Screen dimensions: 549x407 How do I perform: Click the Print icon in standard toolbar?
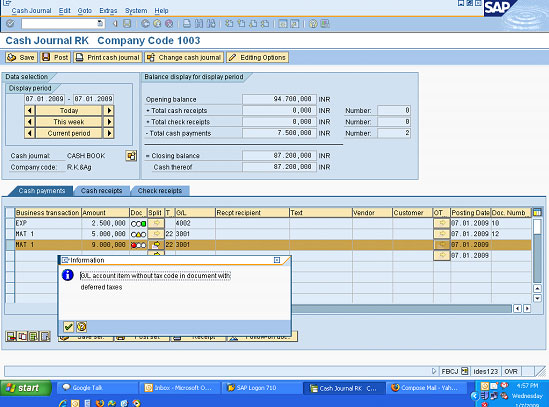click(x=187, y=23)
